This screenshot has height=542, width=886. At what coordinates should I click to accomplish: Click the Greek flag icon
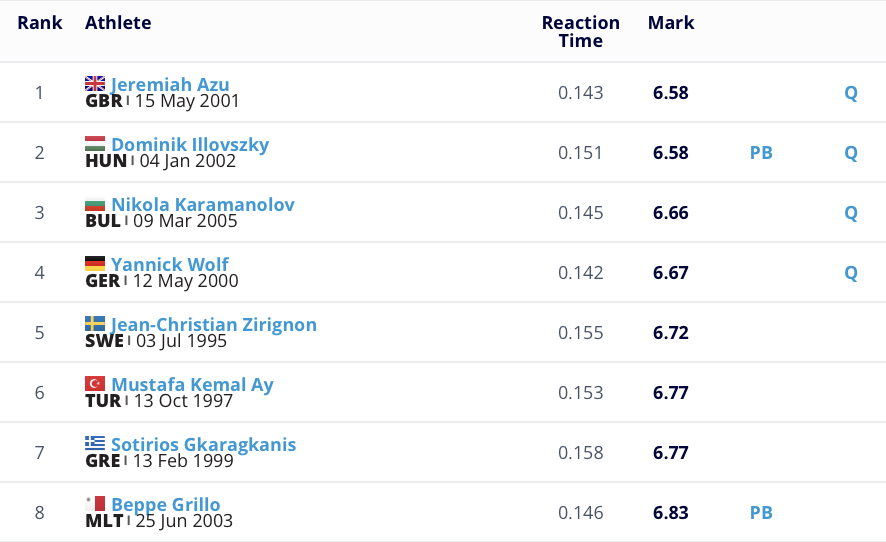coord(95,444)
